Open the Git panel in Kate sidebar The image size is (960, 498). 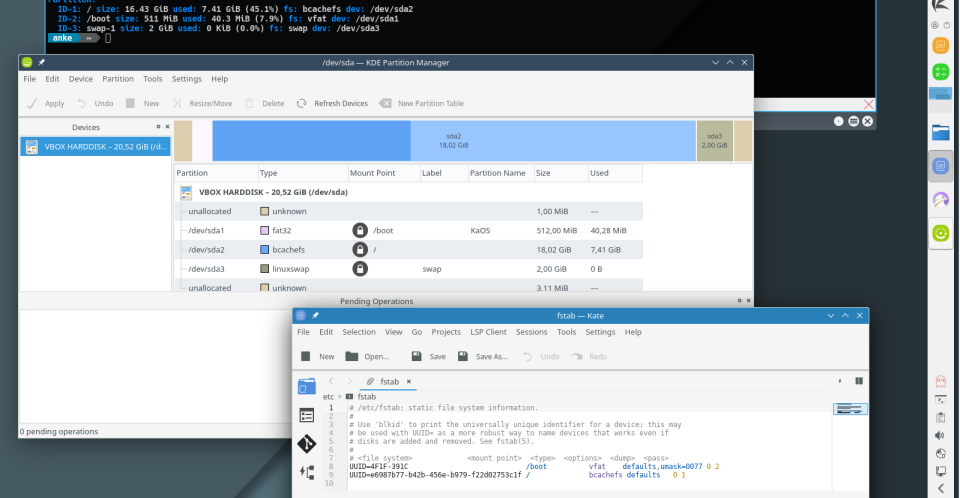307,444
